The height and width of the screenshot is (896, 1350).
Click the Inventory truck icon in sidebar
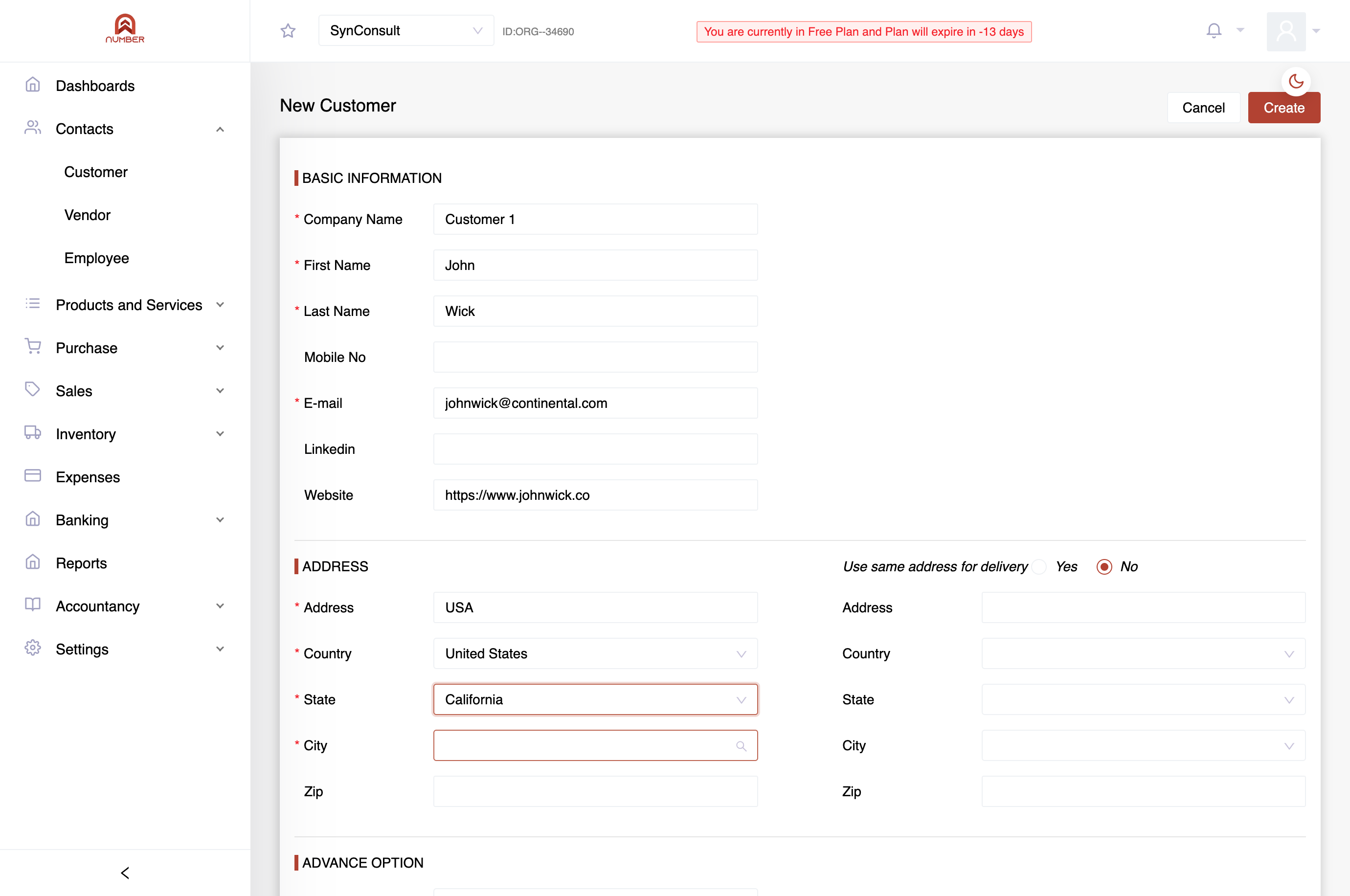pyautogui.click(x=33, y=433)
